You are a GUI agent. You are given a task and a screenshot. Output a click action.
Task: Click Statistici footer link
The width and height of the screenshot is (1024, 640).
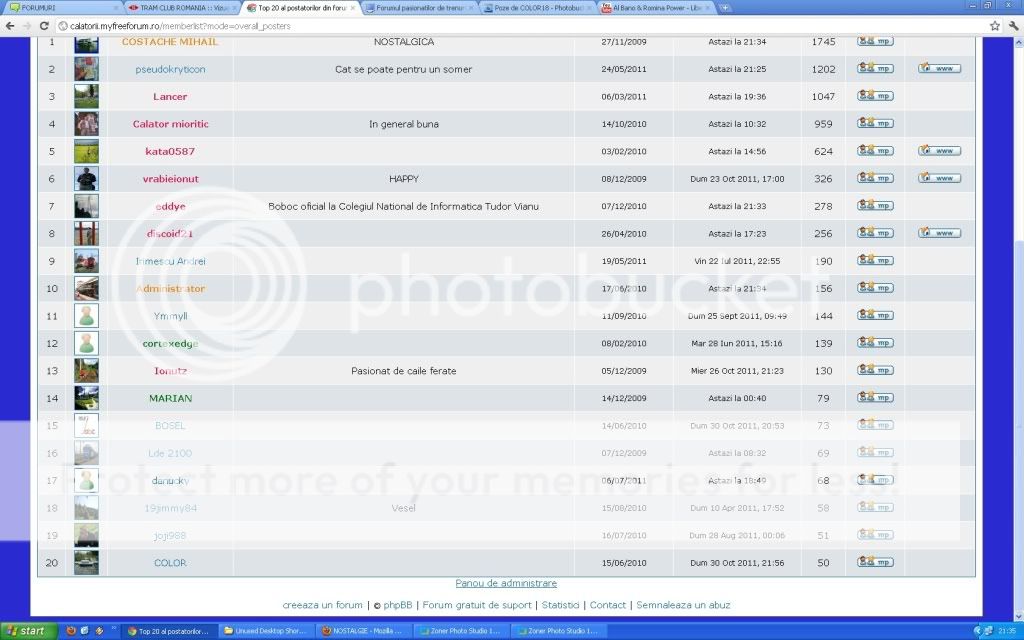tap(560, 605)
